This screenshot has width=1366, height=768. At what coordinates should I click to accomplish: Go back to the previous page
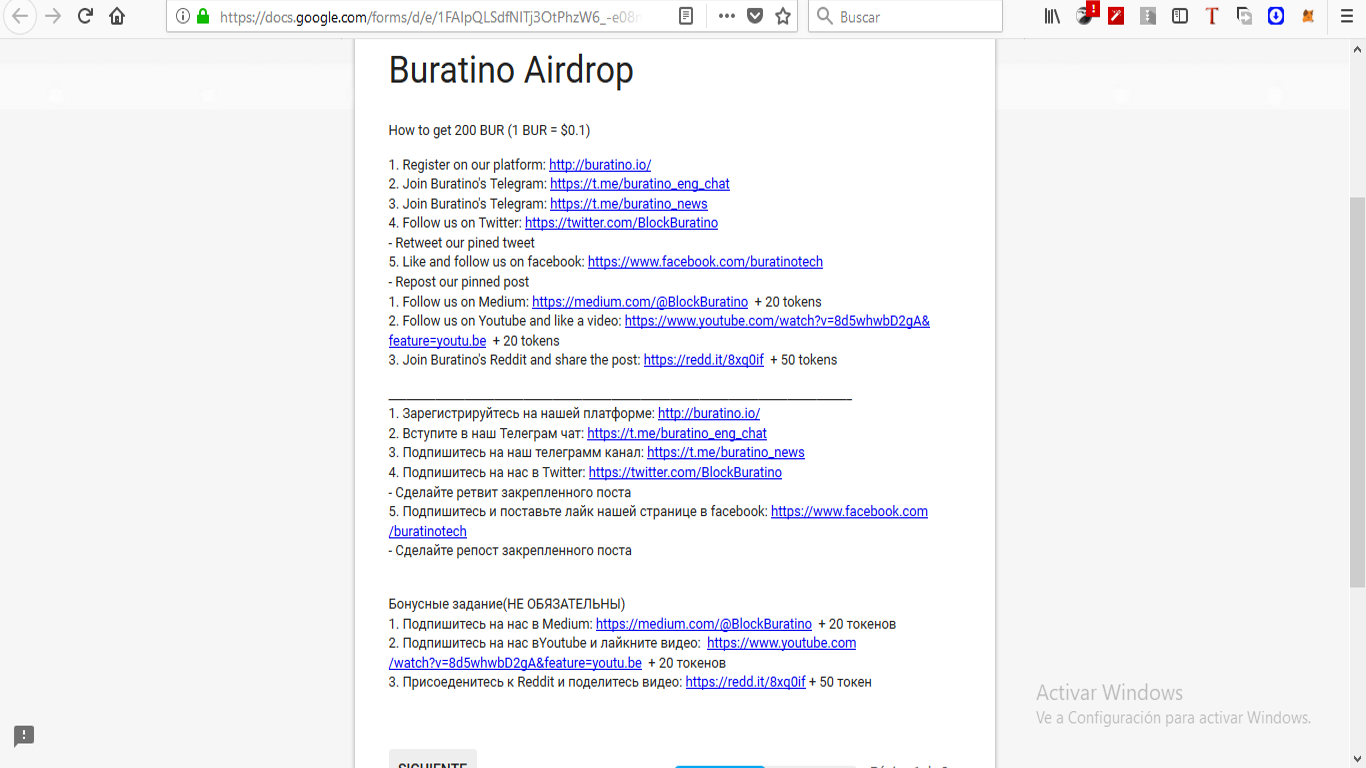pos(20,16)
